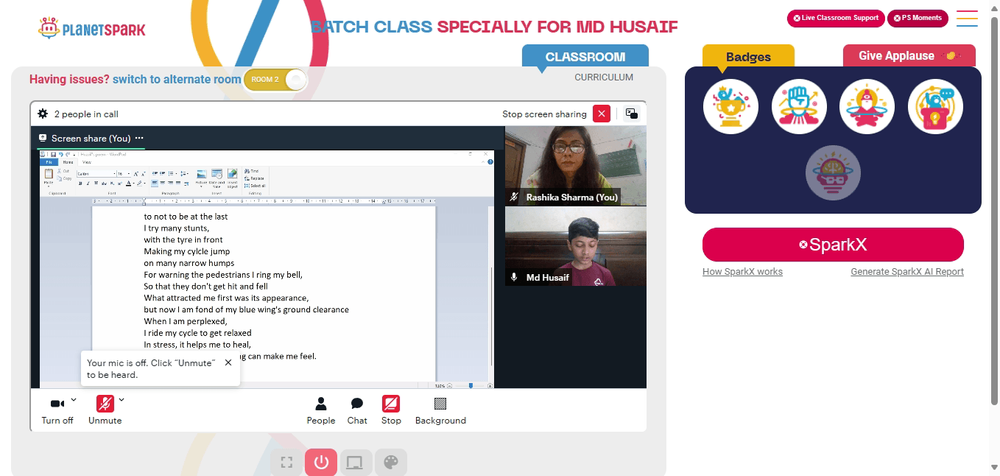Click View tab in shared WordPad

coord(87,162)
